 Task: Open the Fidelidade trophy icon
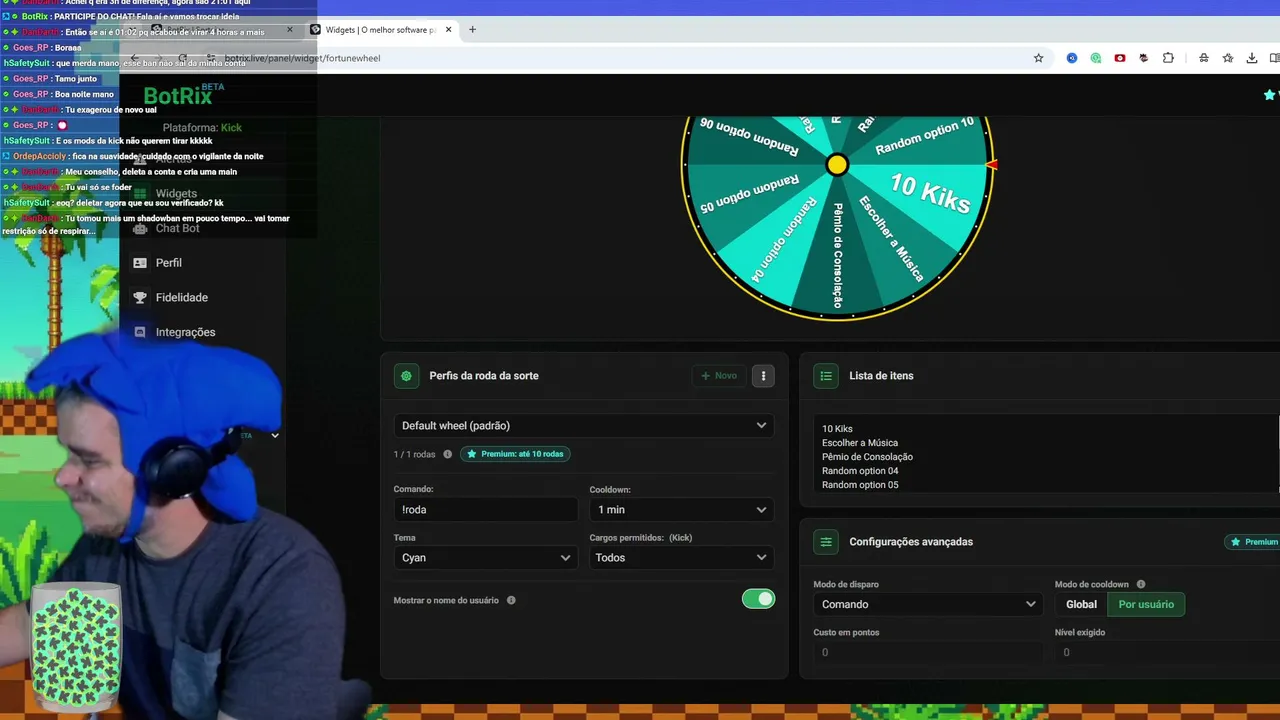[x=140, y=297]
